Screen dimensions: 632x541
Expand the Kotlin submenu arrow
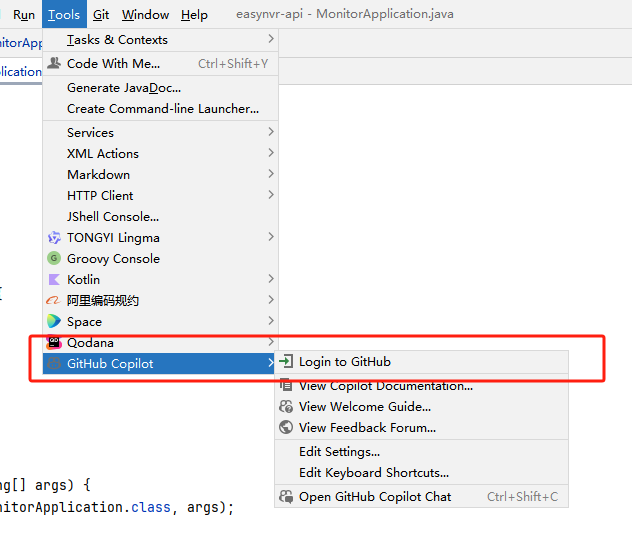(x=271, y=279)
